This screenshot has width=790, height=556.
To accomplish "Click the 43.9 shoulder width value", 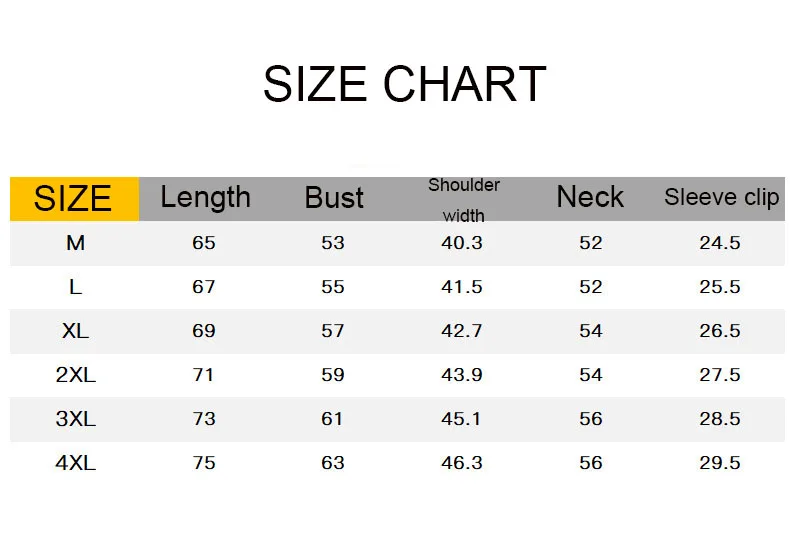I will tap(462, 375).
